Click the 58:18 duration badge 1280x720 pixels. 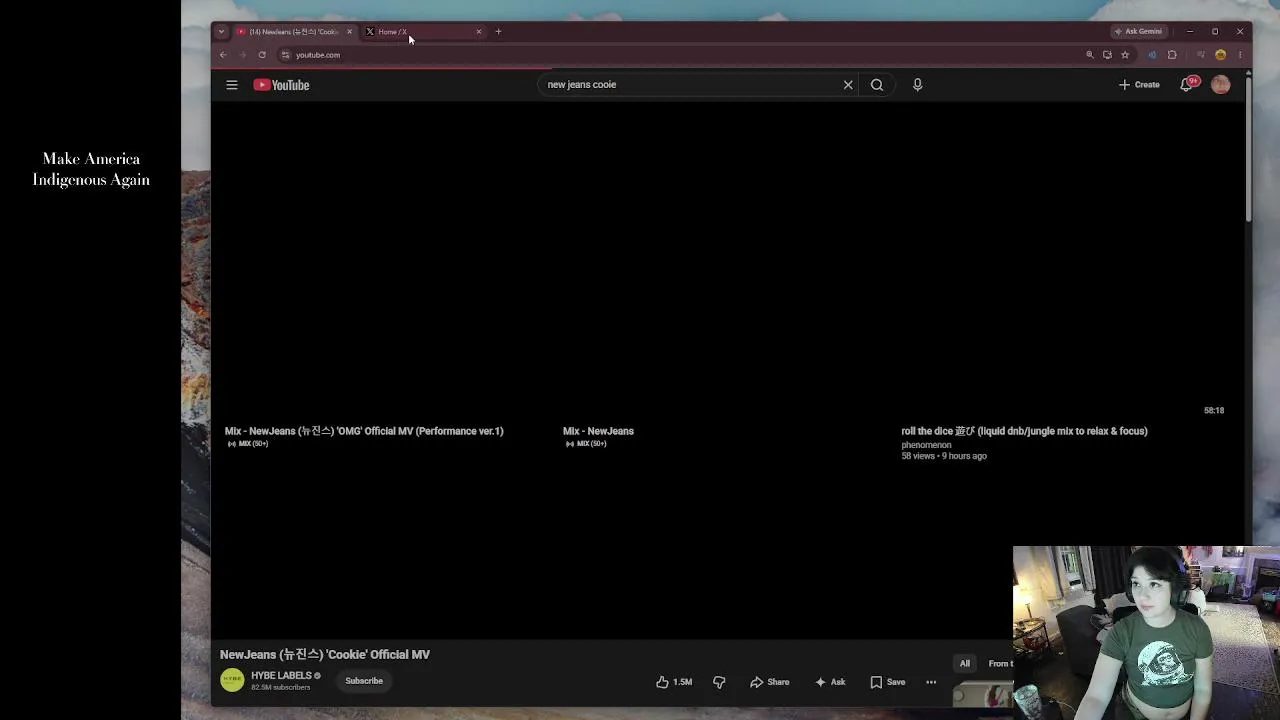pos(1214,411)
